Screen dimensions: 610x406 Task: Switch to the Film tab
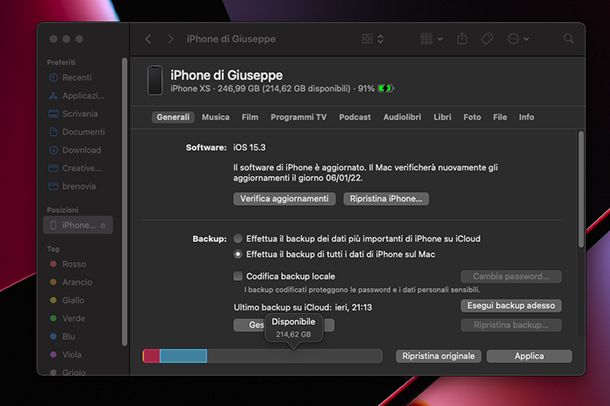[x=250, y=117]
